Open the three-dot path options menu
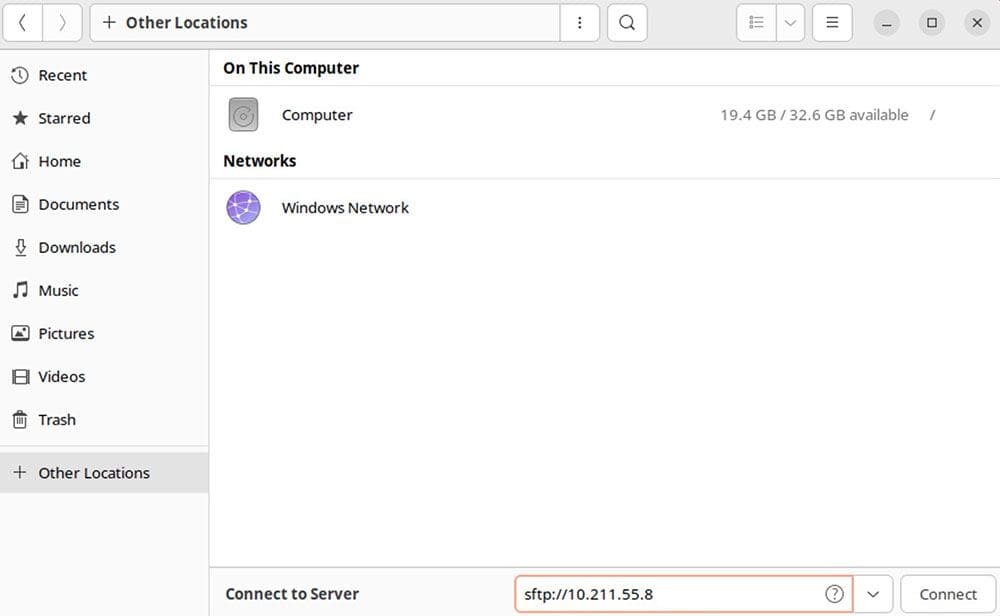 pyautogui.click(x=580, y=23)
